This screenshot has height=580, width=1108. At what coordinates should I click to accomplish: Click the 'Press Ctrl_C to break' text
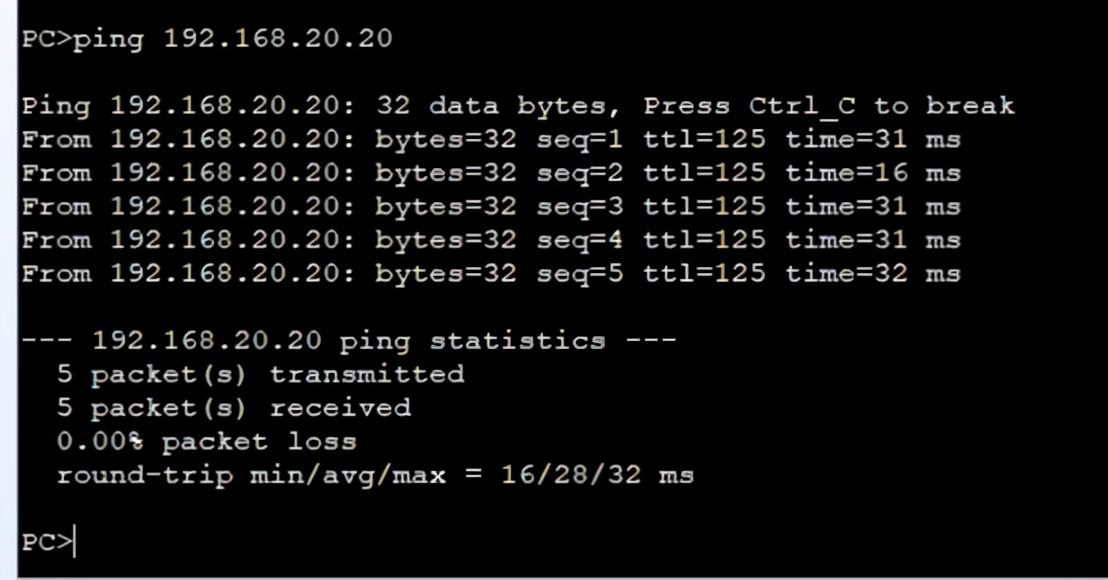(828, 106)
